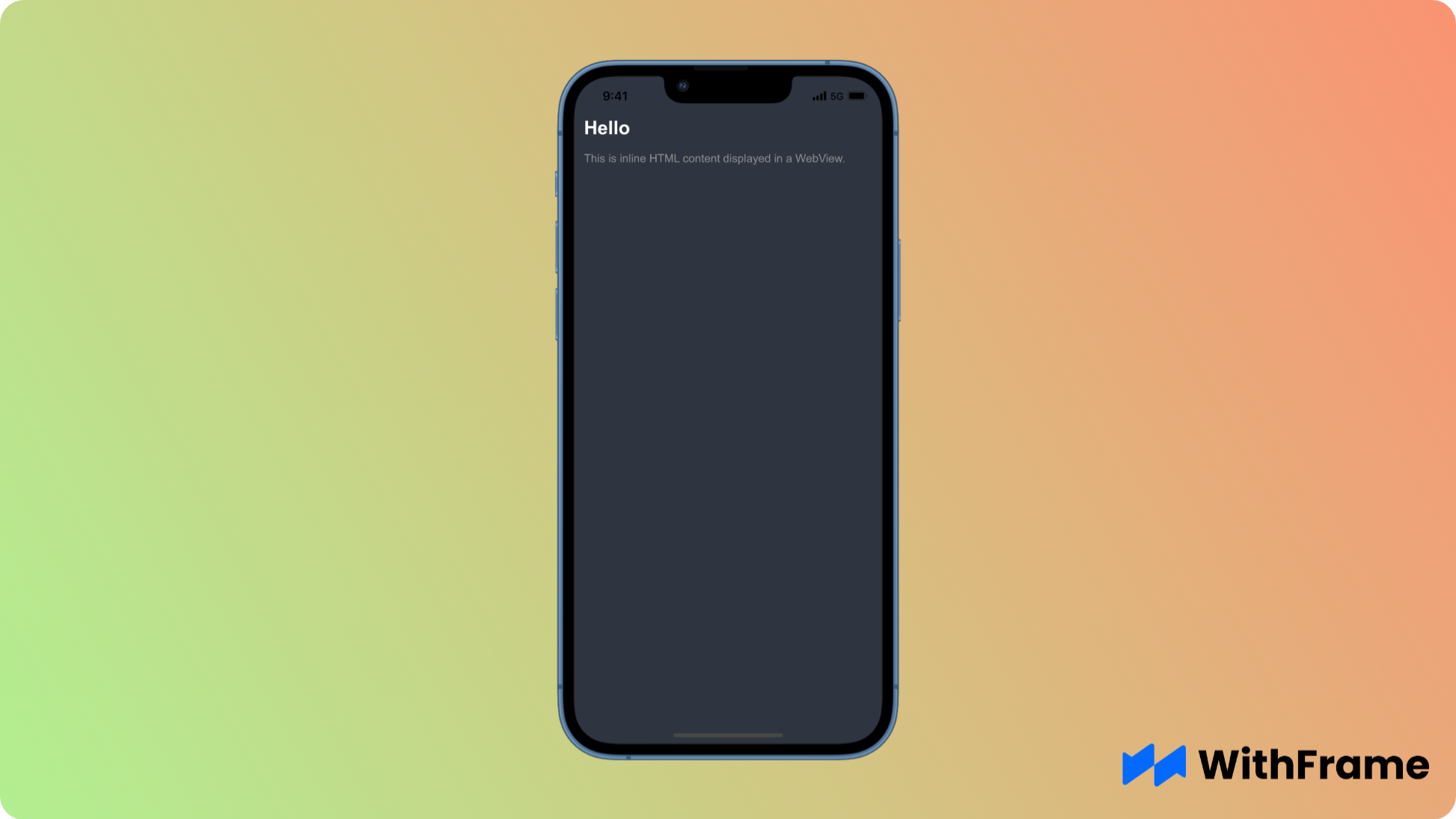Click the camera/notch icon at top

[682, 85]
